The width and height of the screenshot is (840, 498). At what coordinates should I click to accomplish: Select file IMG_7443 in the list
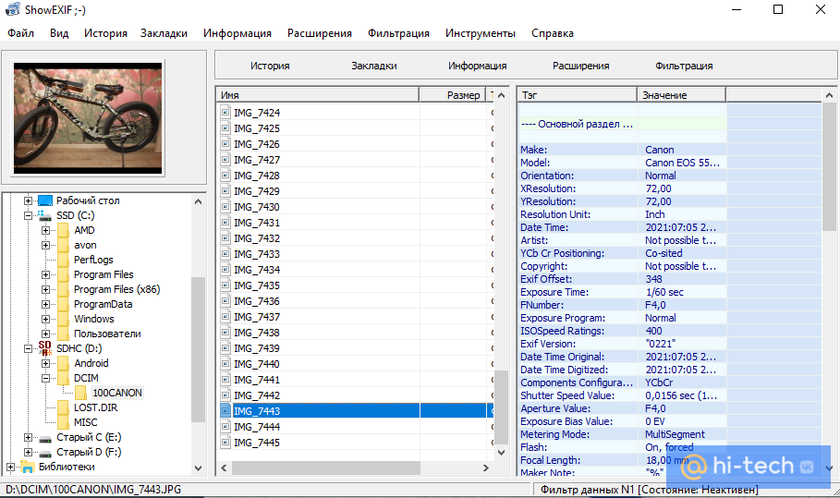(x=257, y=411)
